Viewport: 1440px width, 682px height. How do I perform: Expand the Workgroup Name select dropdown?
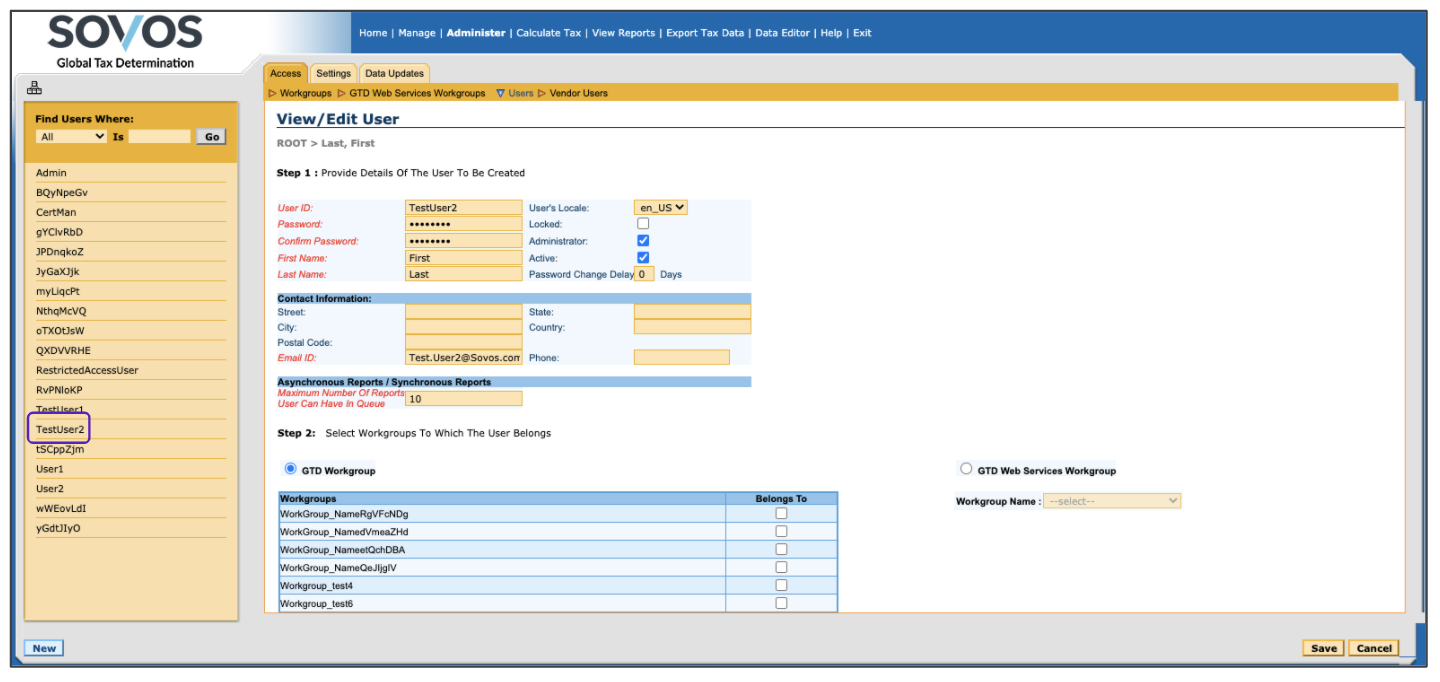click(1112, 501)
